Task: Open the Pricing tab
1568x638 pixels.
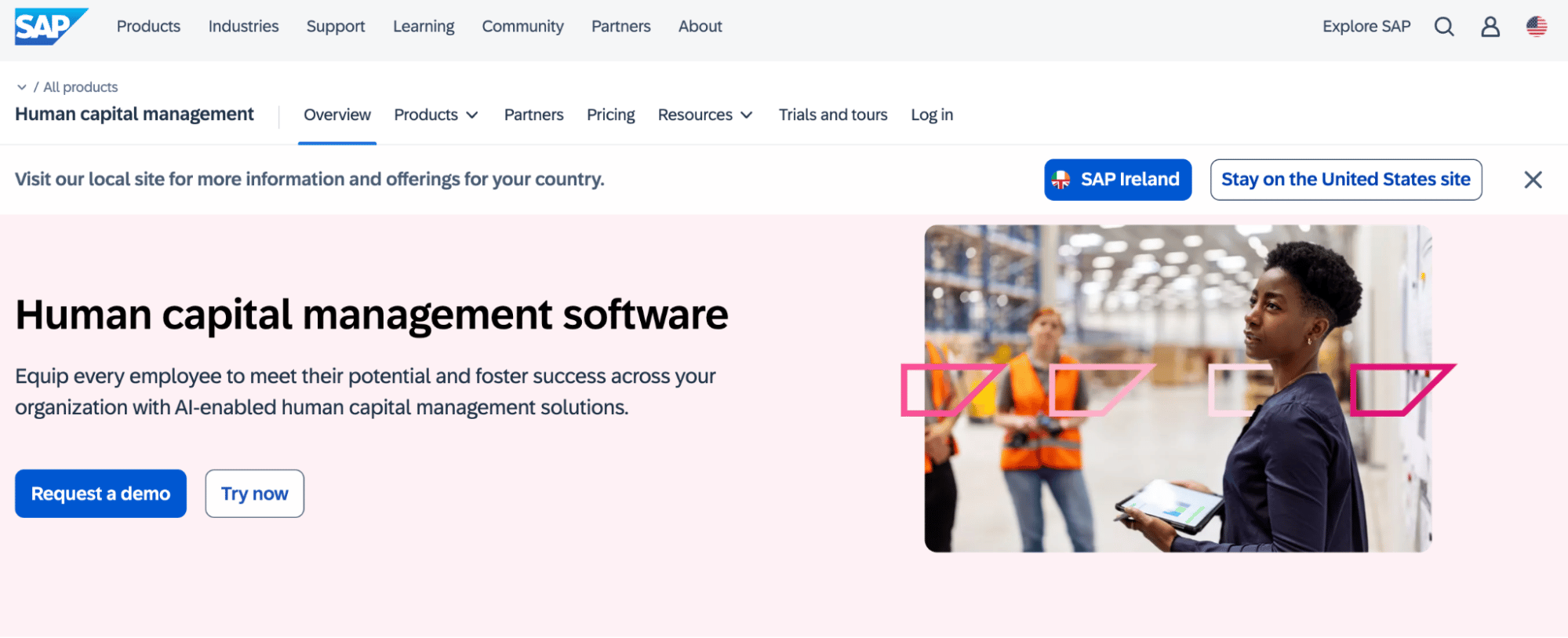Action: pyautogui.click(x=610, y=115)
